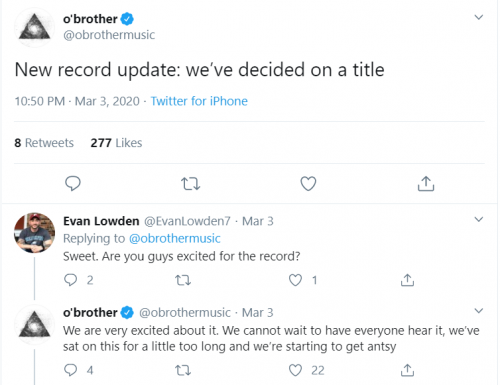Retweet the new record update tweet
Viewport: 500px width, 385px height.
(190, 184)
